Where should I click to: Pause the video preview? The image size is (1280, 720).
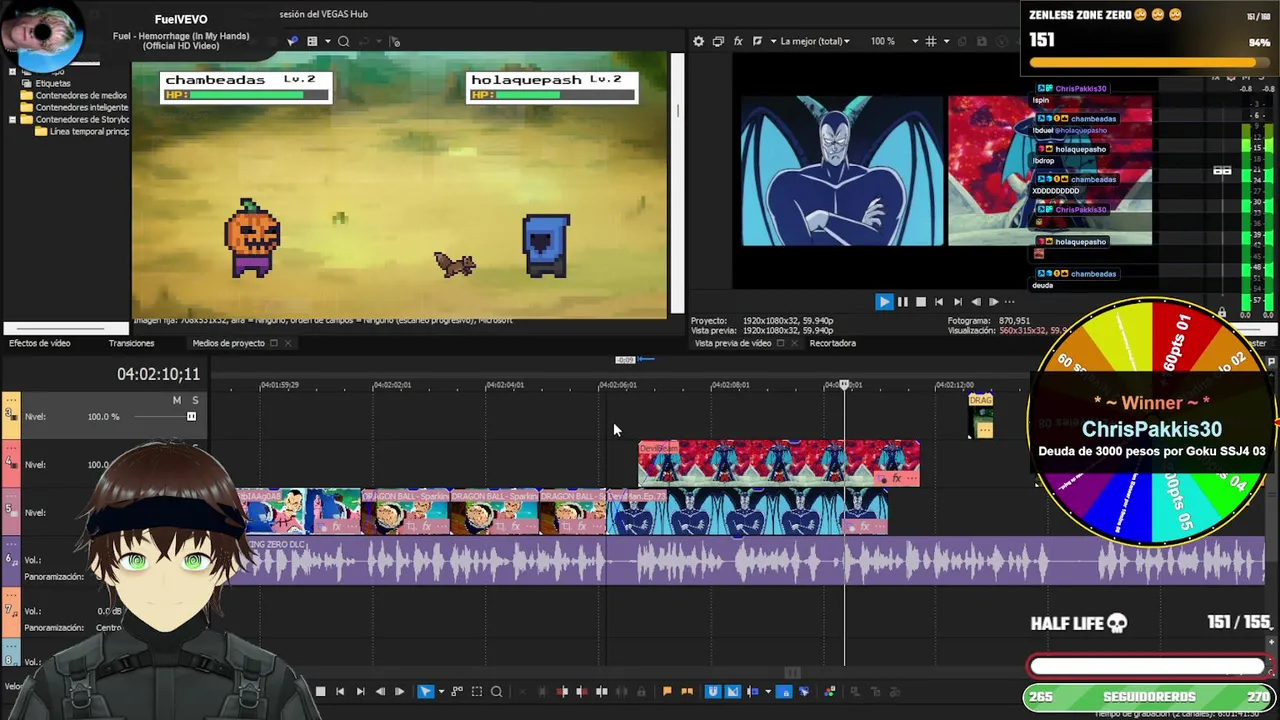click(x=903, y=301)
